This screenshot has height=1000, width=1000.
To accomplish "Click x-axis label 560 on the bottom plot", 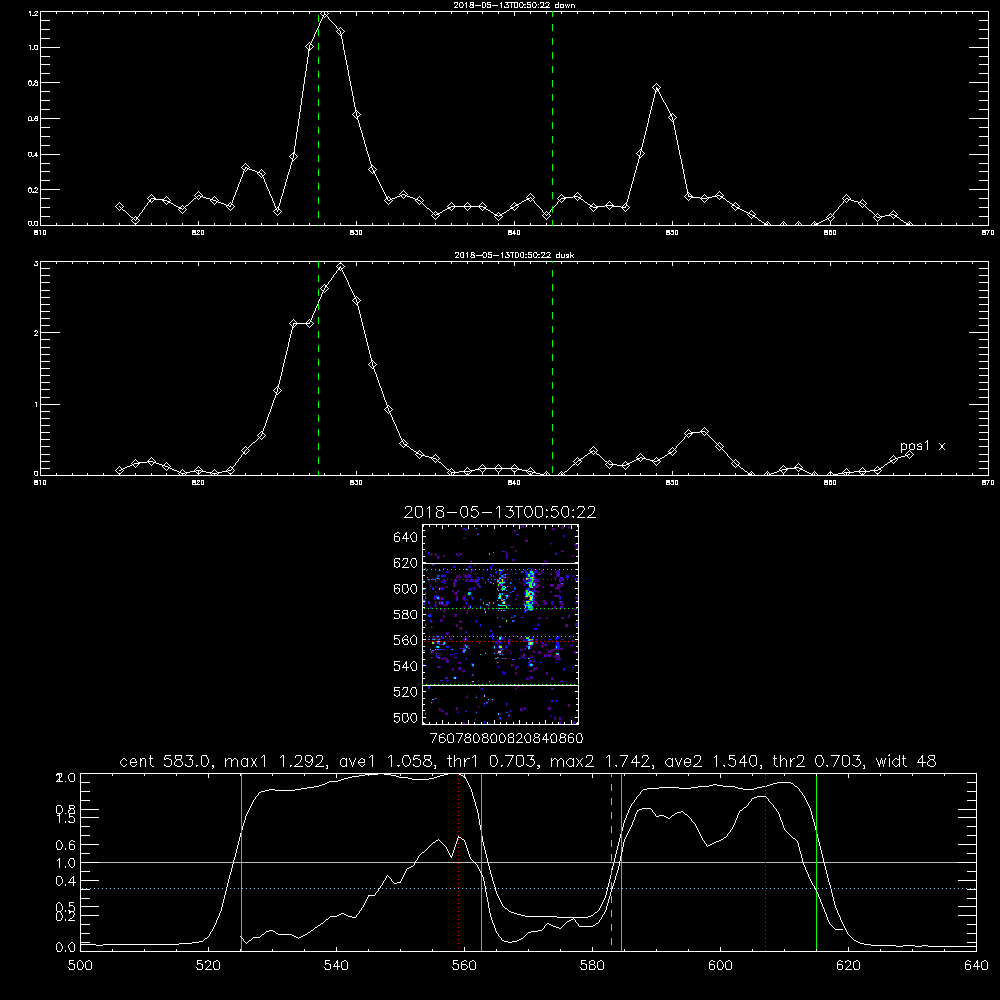I will pyautogui.click(x=464, y=966).
